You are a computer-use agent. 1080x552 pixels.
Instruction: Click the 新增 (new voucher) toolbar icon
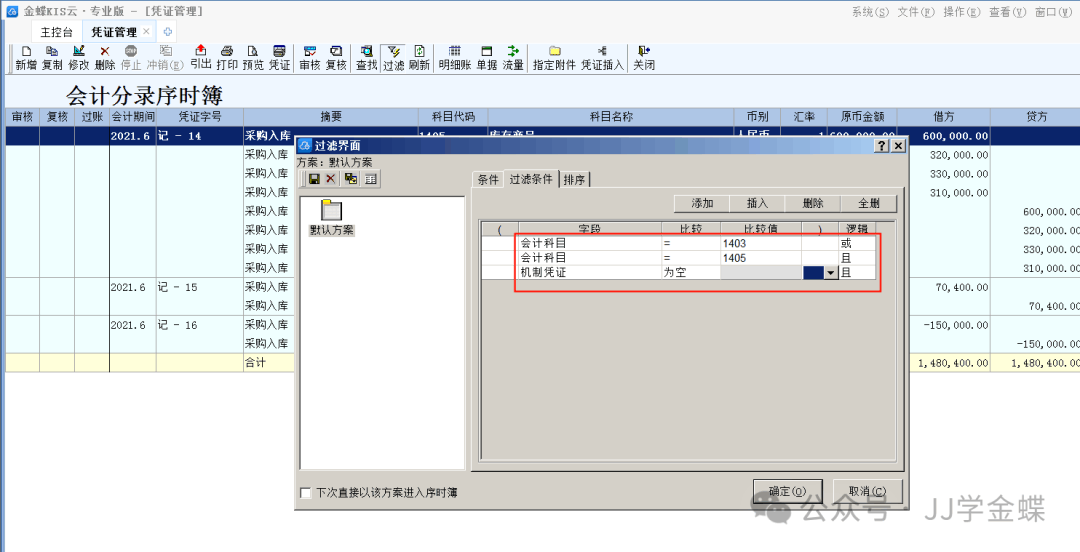pos(26,57)
